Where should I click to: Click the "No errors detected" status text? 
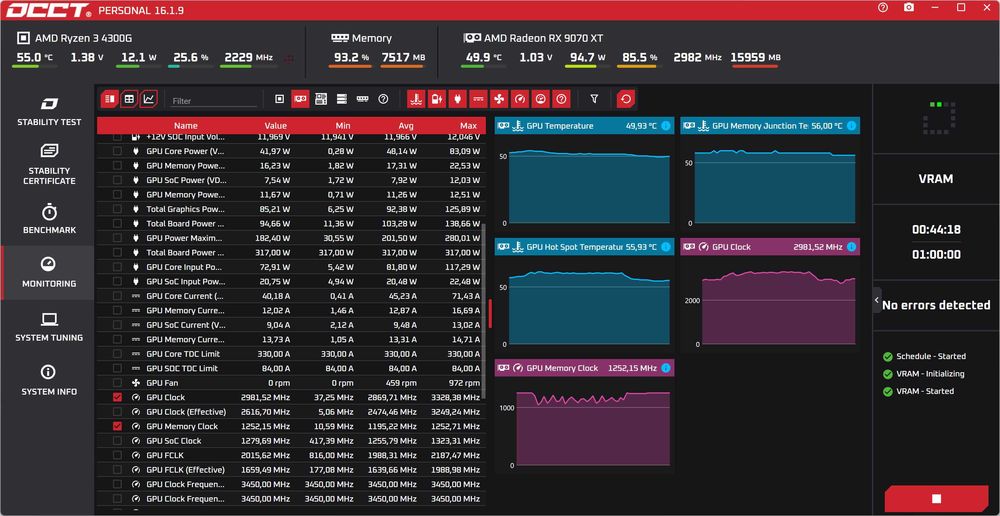[936, 305]
